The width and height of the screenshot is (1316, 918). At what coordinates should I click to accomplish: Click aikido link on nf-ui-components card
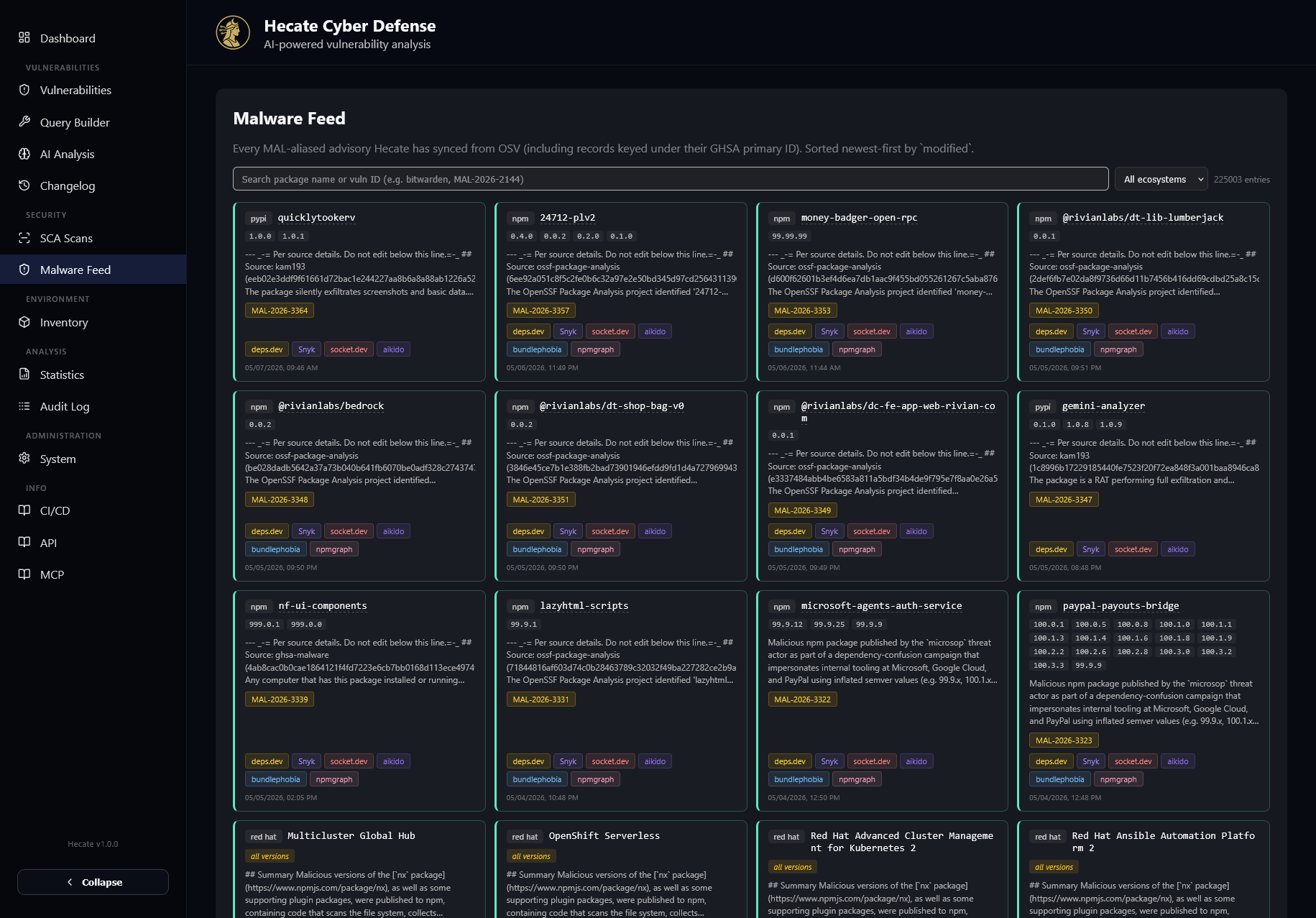tap(393, 761)
